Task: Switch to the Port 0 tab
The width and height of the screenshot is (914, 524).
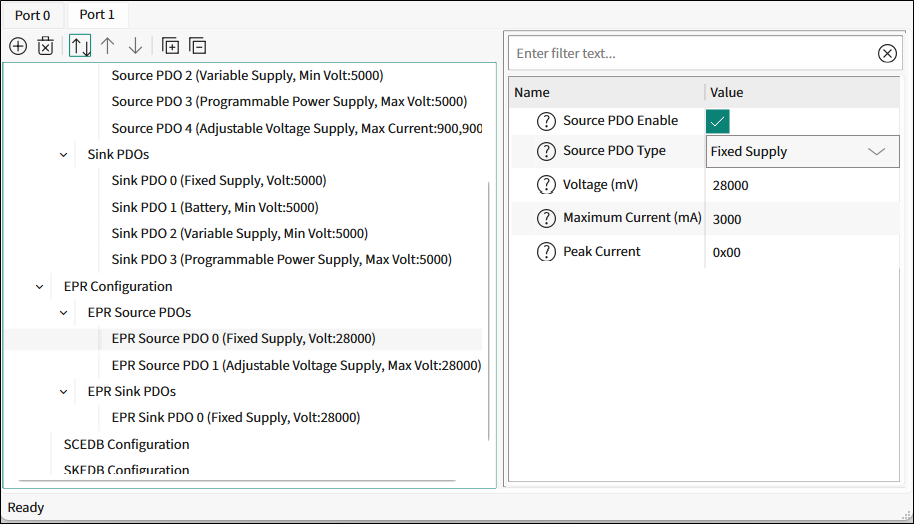Action: (33, 15)
